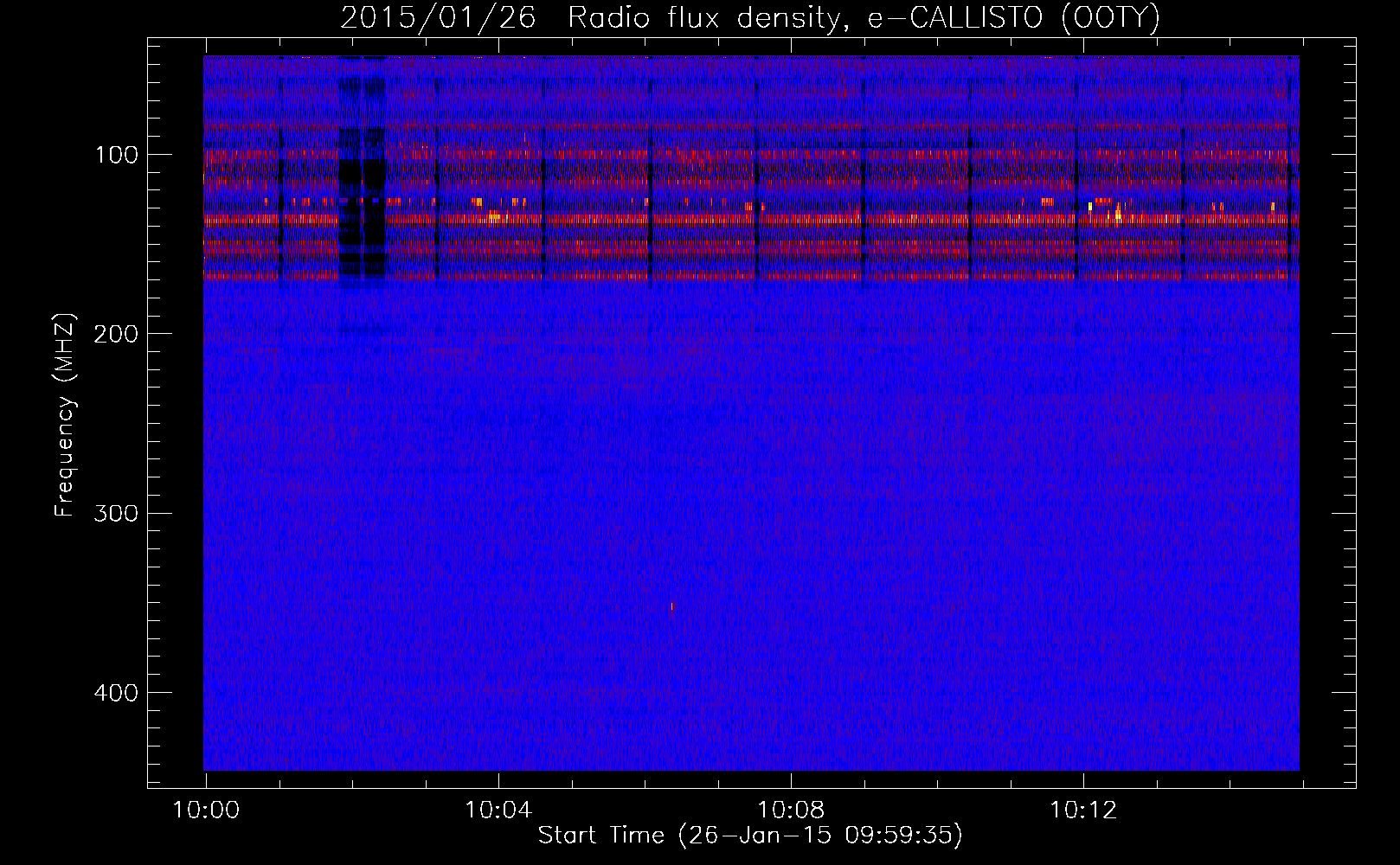Click the 10:00 time tick label

(x=206, y=811)
